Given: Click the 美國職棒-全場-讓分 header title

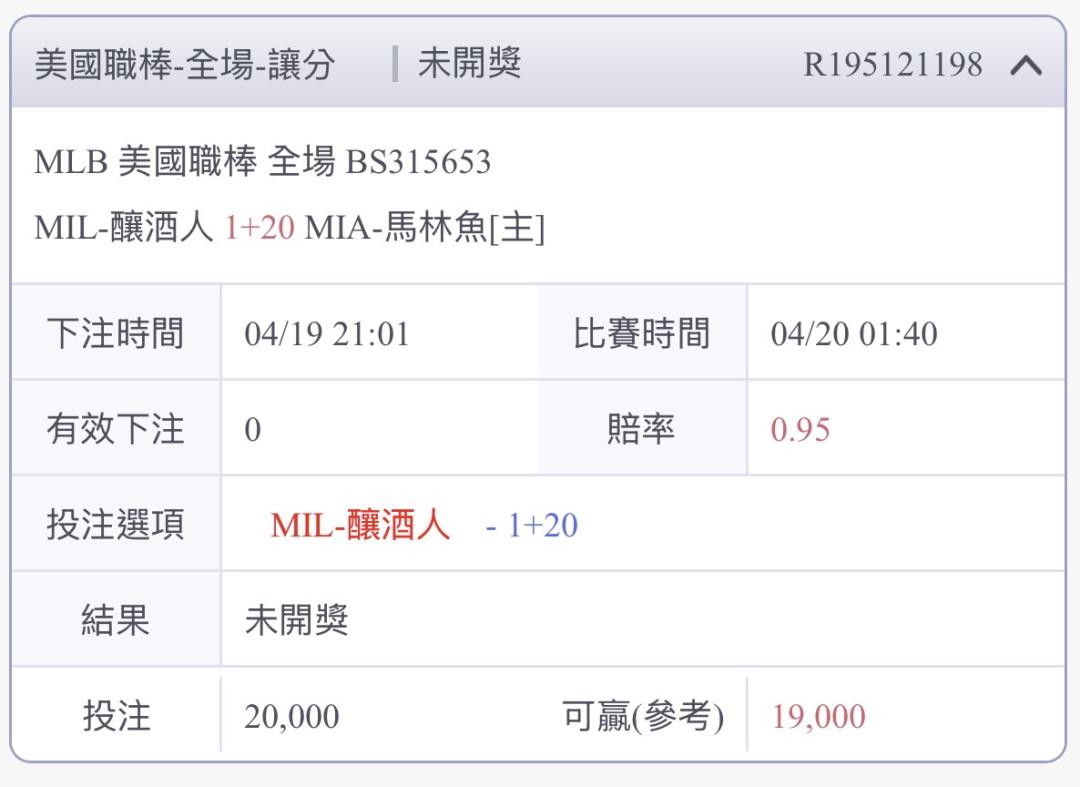Looking at the screenshot, I should pos(184,66).
